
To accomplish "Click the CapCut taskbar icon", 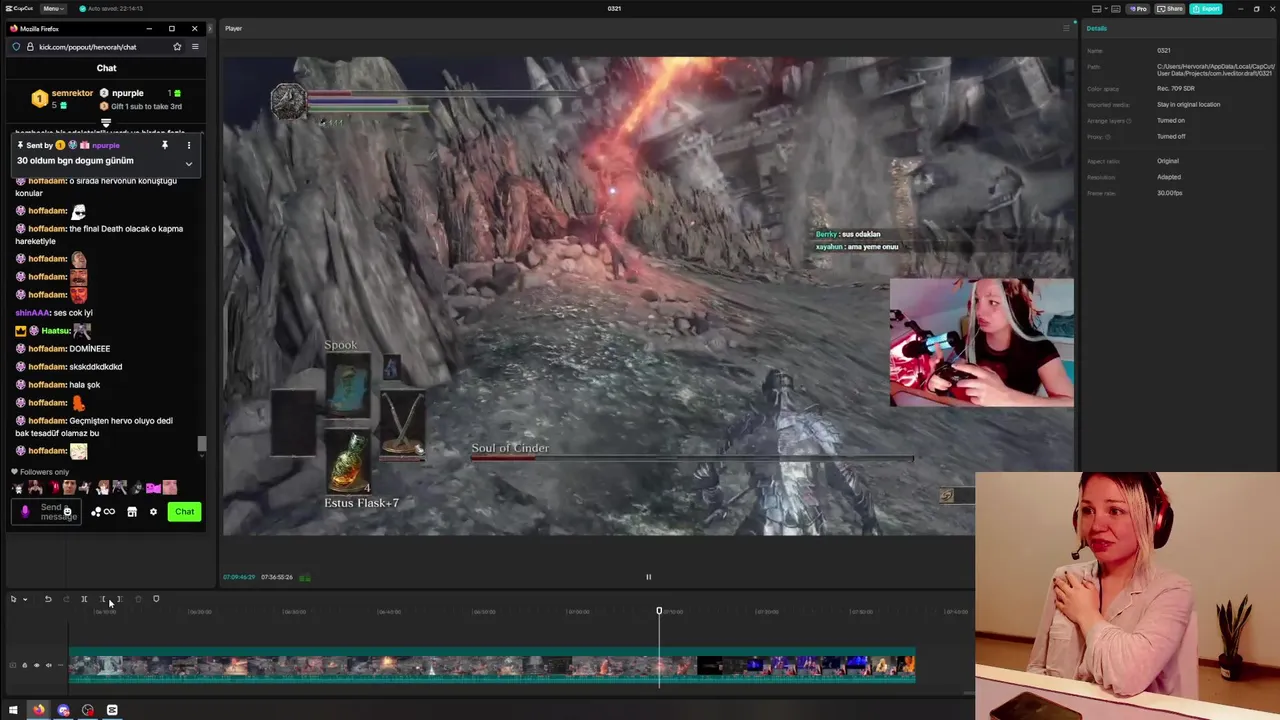I will tap(112, 710).
